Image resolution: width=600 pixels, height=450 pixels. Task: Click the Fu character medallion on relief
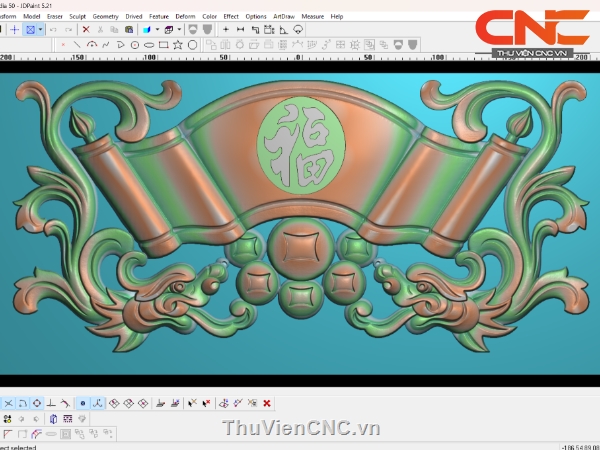[x=298, y=146]
